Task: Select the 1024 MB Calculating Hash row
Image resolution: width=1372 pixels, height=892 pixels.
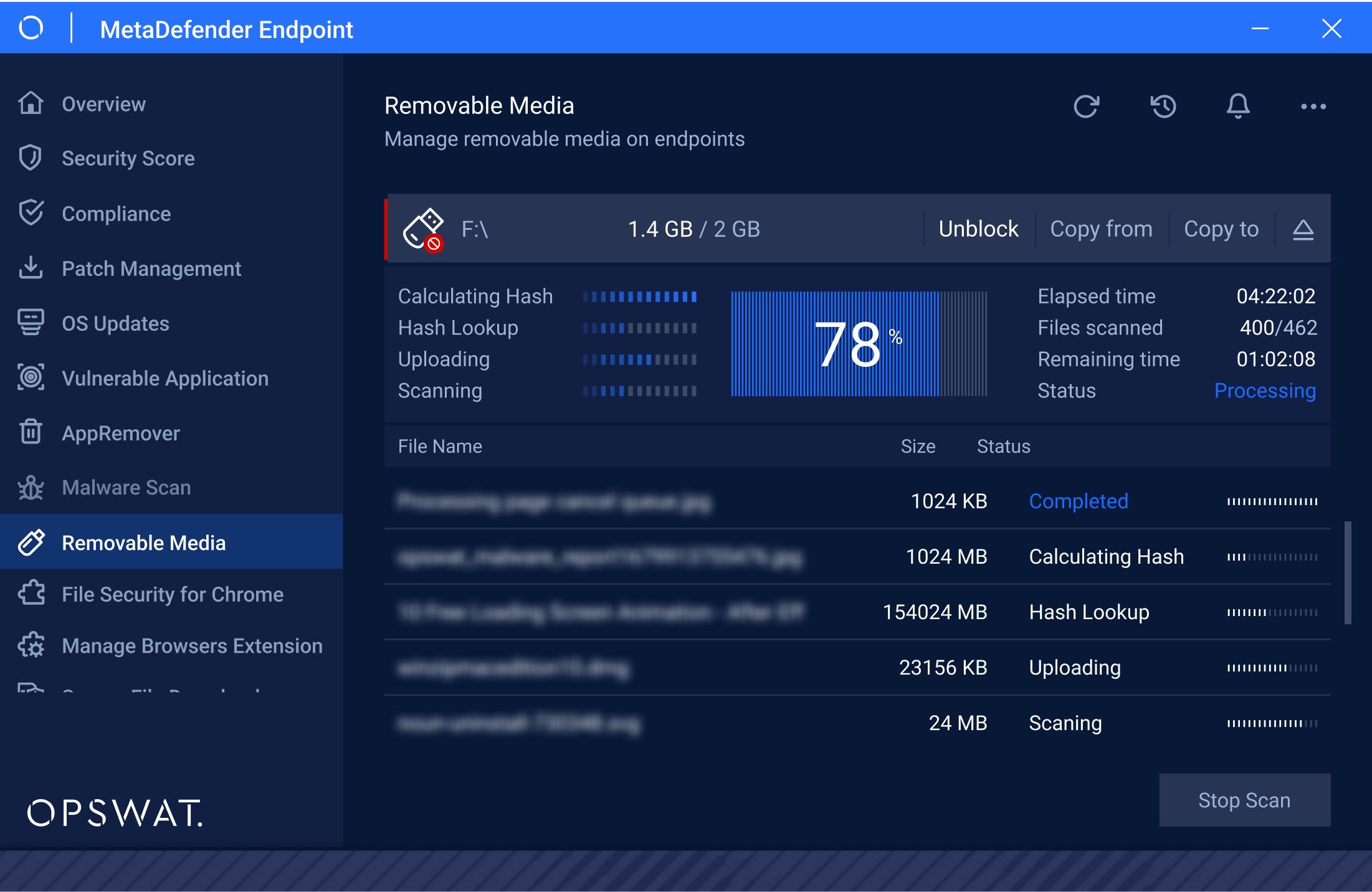Action: coord(857,557)
